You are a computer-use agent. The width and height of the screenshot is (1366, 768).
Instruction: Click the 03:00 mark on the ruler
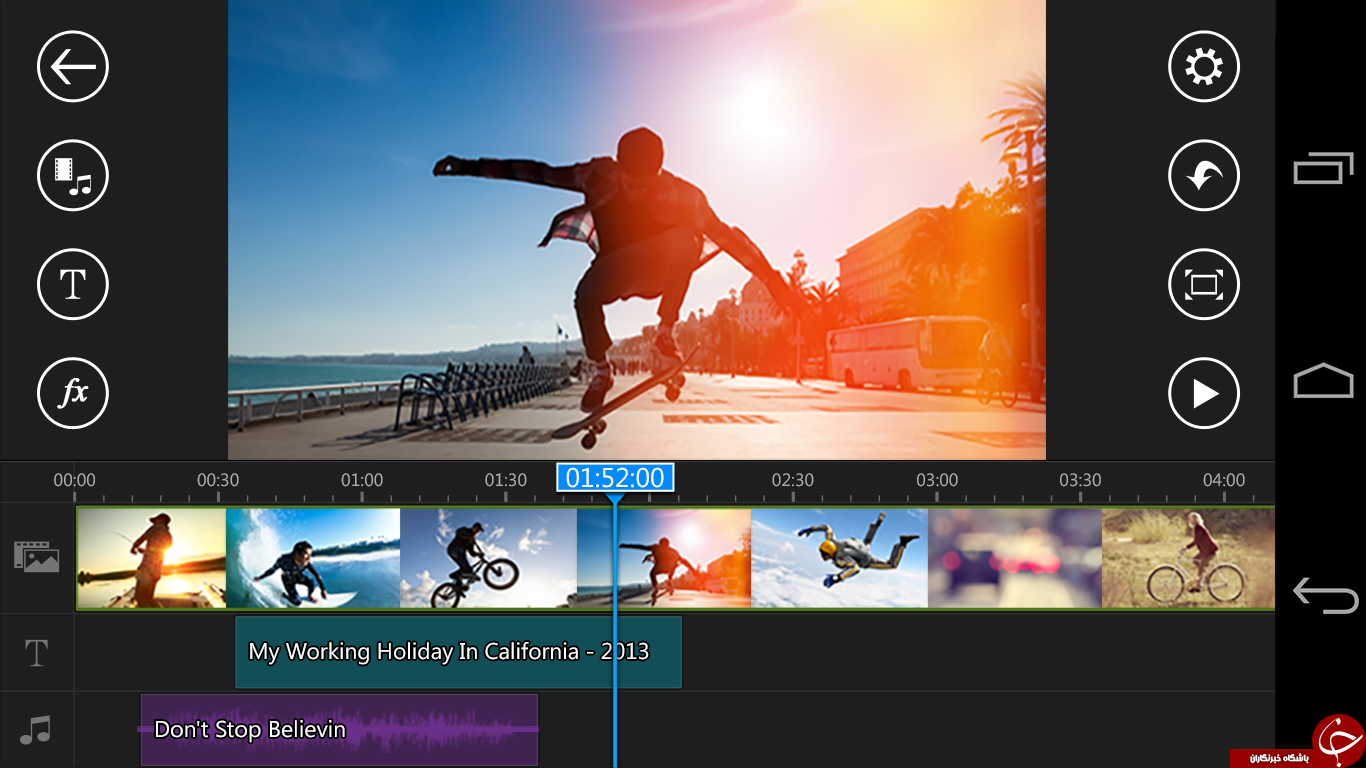(x=937, y=481)
